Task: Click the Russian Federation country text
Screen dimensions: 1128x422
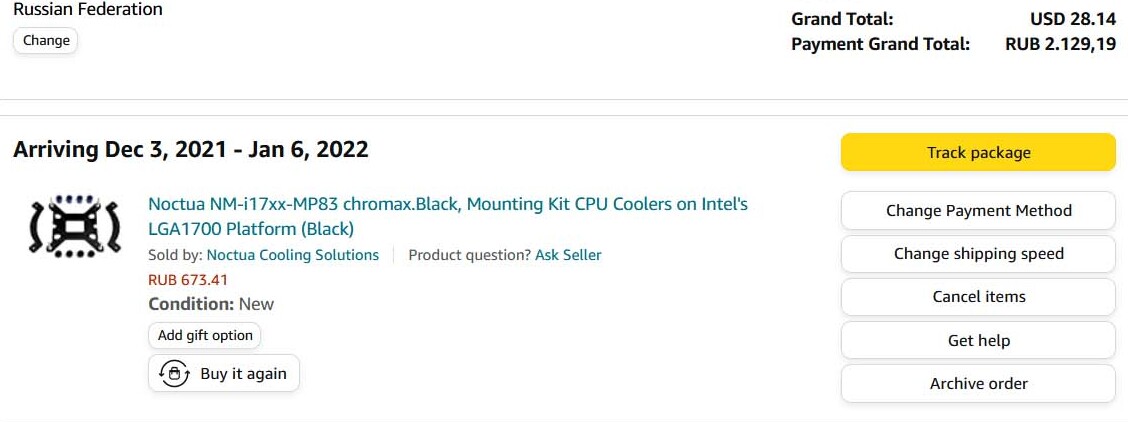Action: tap(88, 10)
